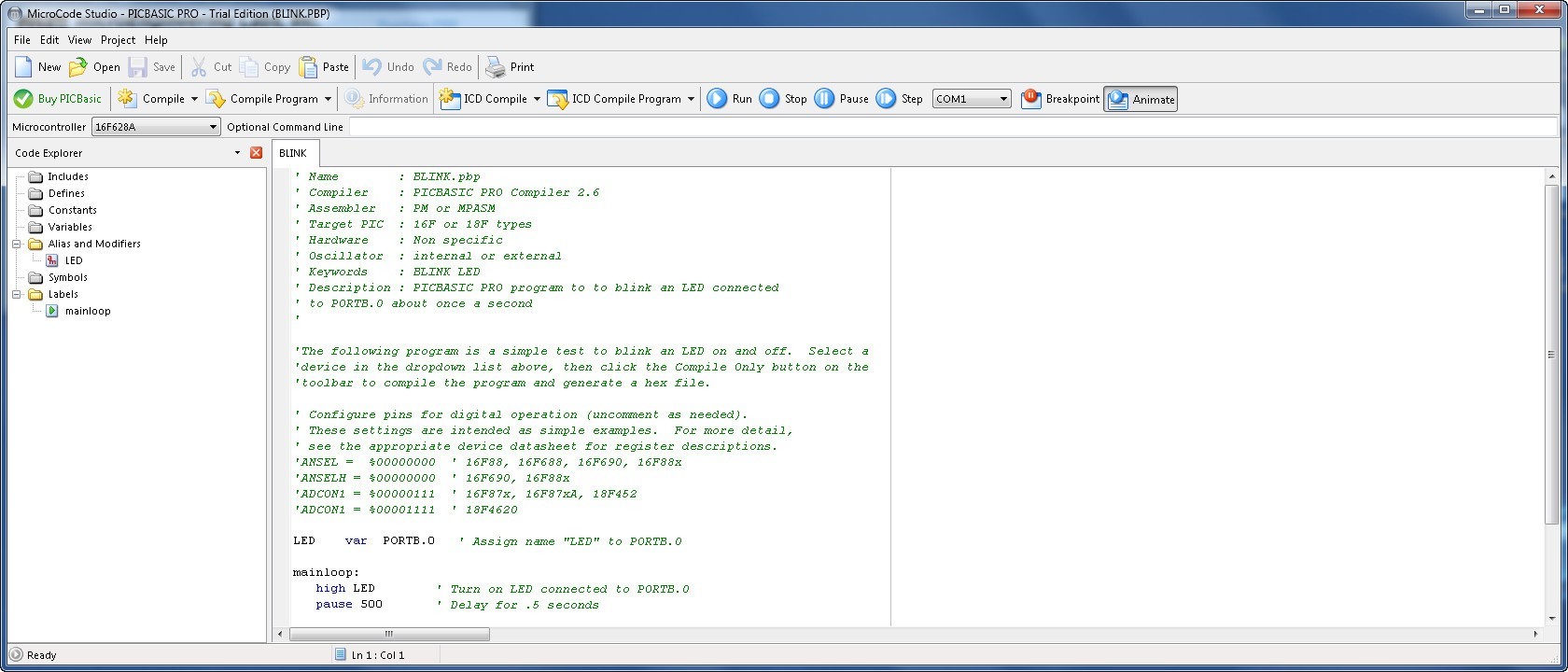Image resolution: width=1568 pixels, height=672 pixels.
Task: Click the Optional Command Line field
Action: pyautogui.click(x=952, y=127)
